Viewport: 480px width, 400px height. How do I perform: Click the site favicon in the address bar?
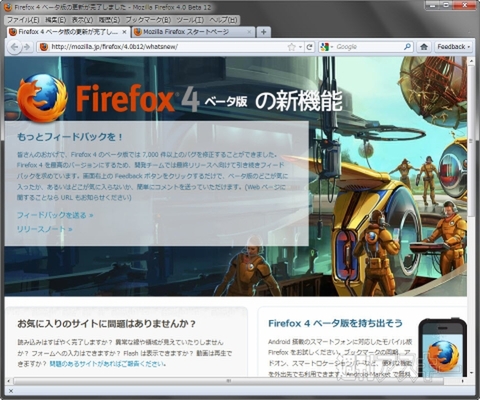pyautogui.click(x=44, y=47)
